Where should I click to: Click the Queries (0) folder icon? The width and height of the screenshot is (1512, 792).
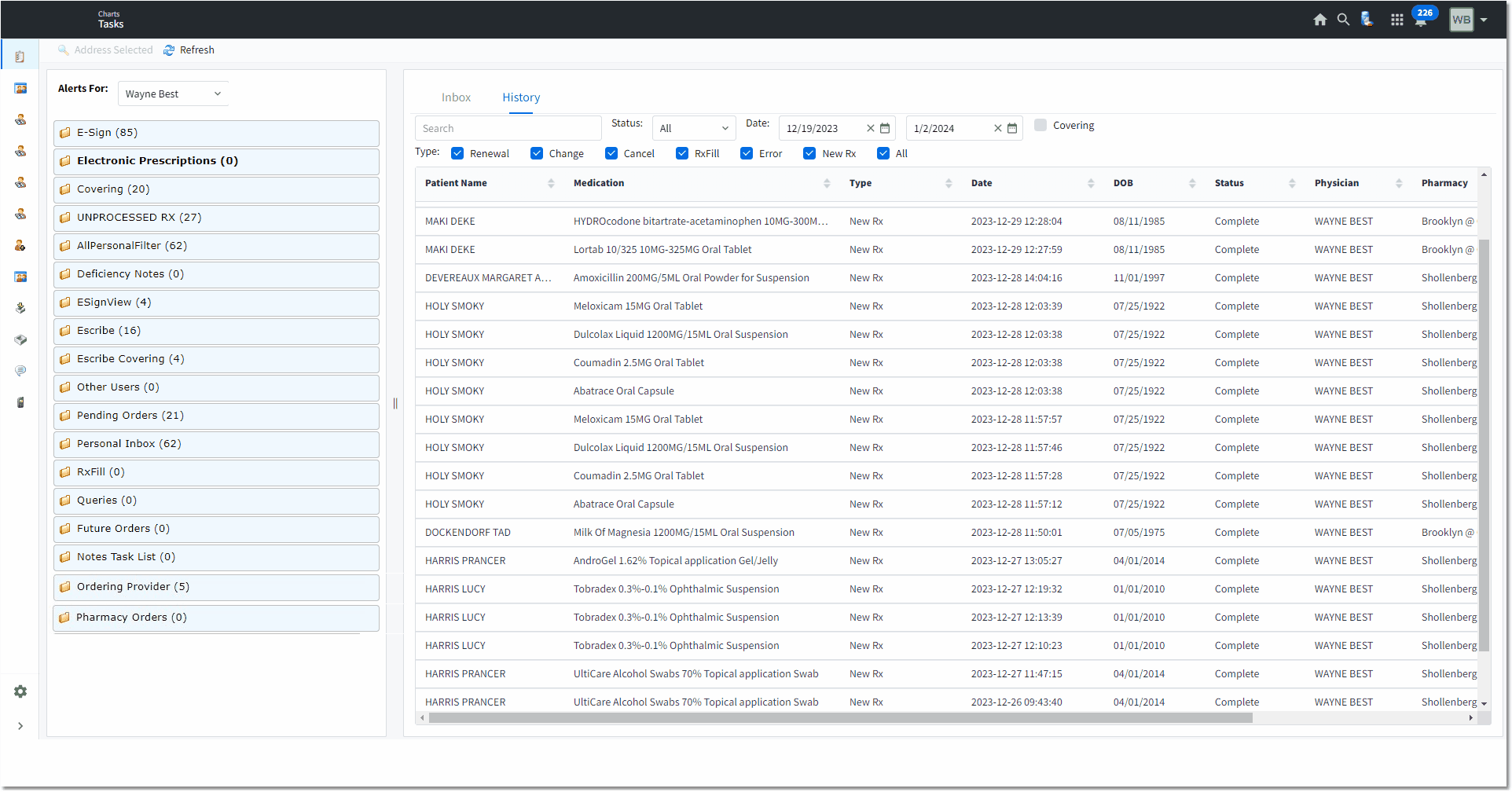click(x=65, y=500)
